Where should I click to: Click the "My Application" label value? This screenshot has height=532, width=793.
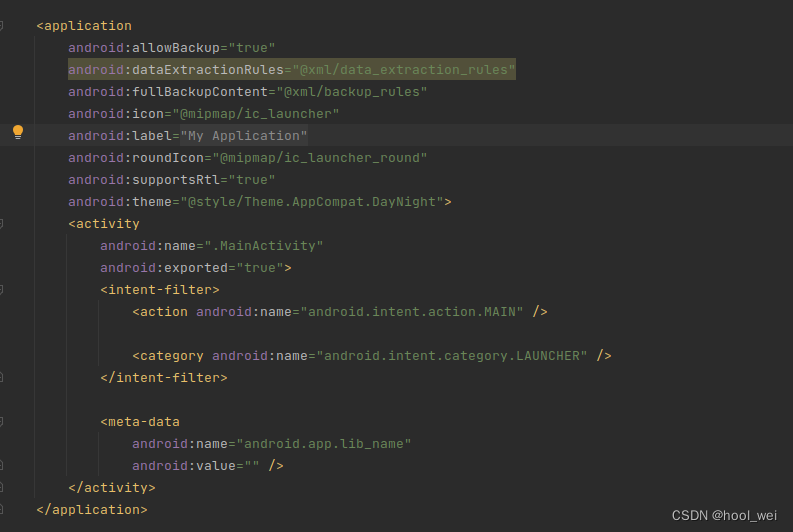tap(244, 136)
